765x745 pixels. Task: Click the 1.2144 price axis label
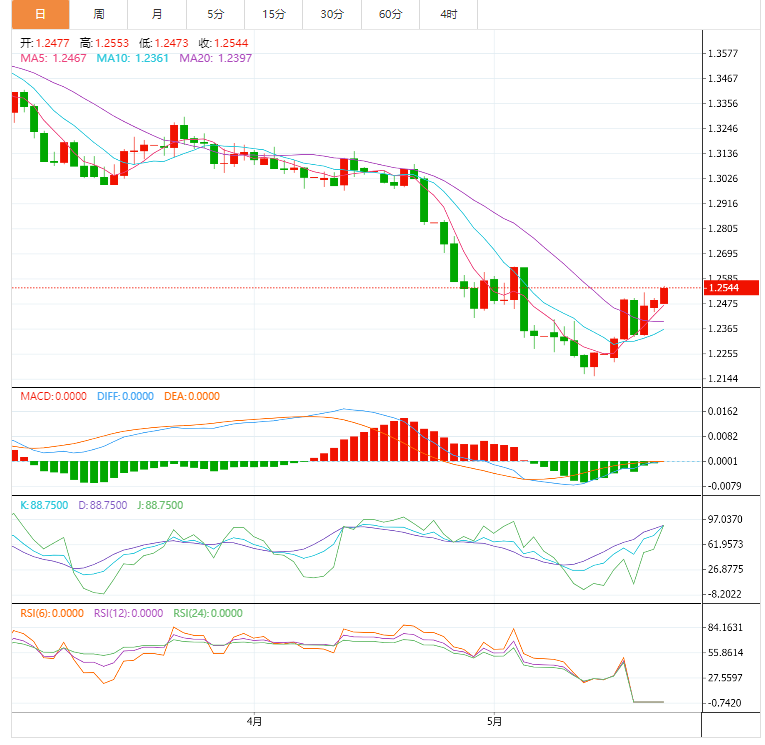pos(723,378)
